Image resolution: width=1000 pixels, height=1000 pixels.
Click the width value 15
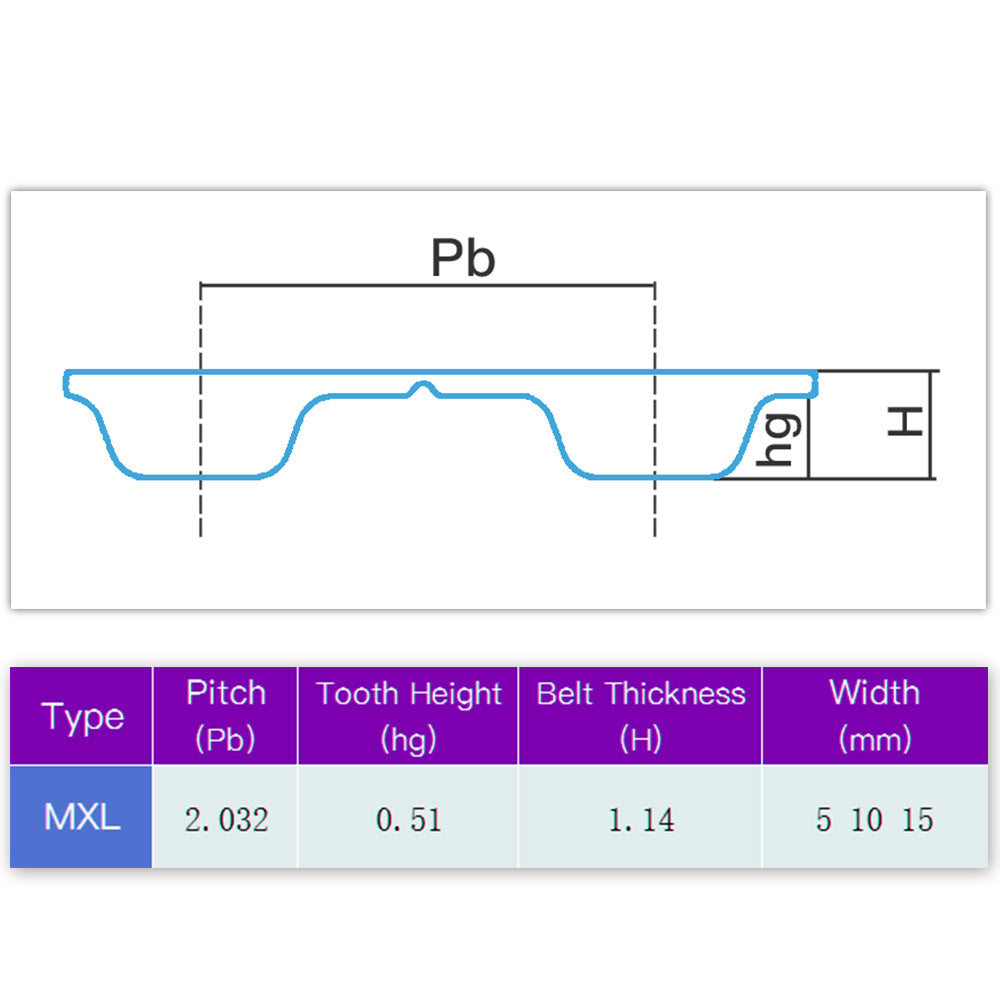click(917, 820)
